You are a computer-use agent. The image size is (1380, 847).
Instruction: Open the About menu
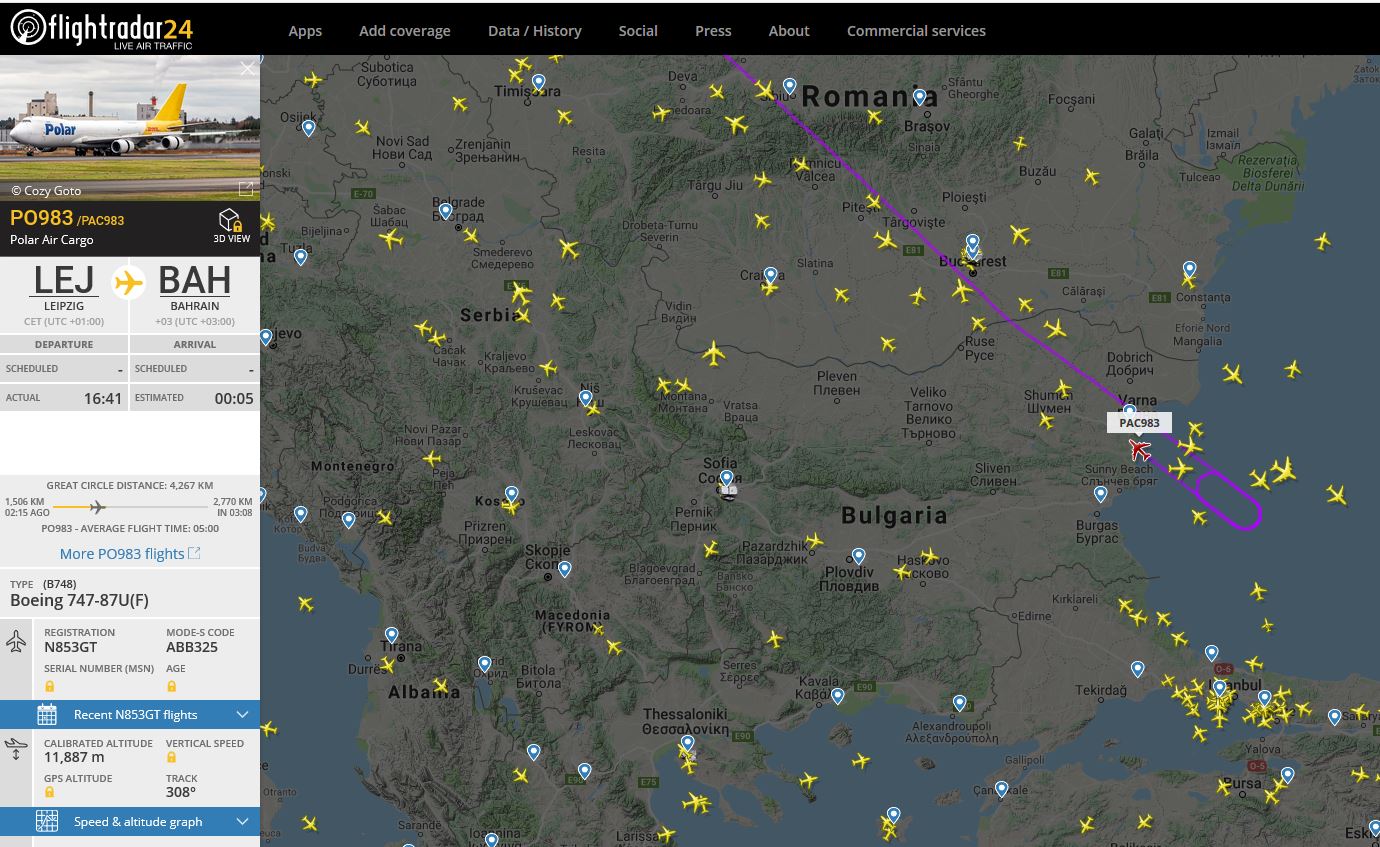789,31
